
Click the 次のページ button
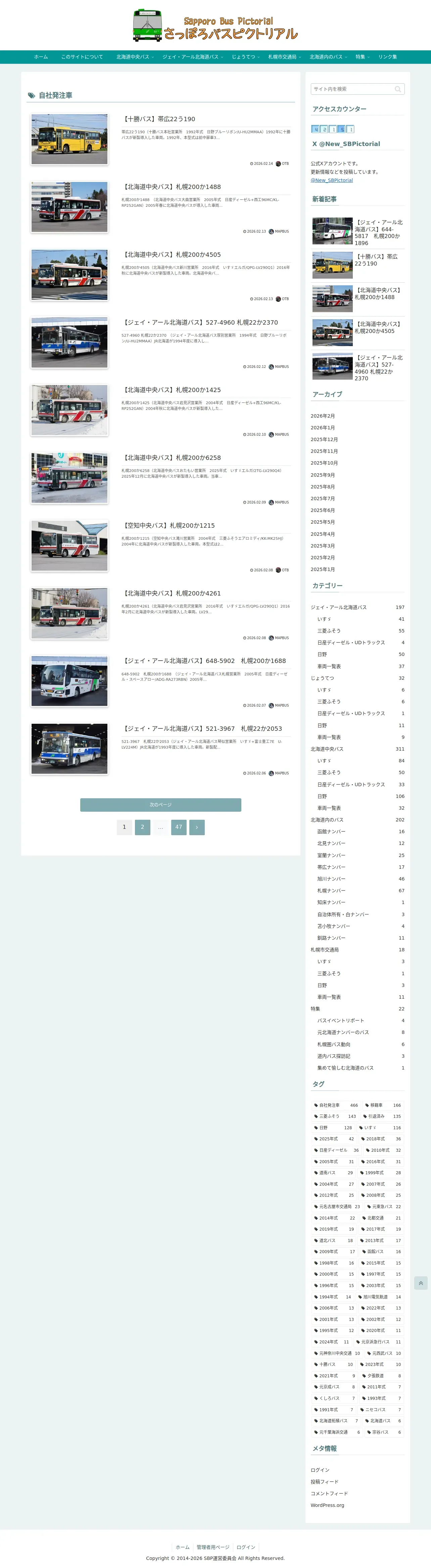[161, 804]
